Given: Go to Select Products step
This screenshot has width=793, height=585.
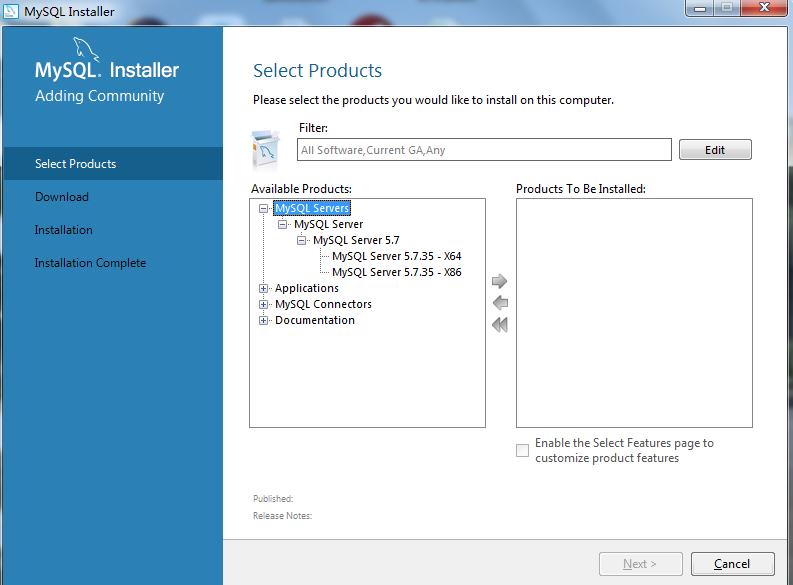Looking at the screenshot, I should (x=113, y=164).
